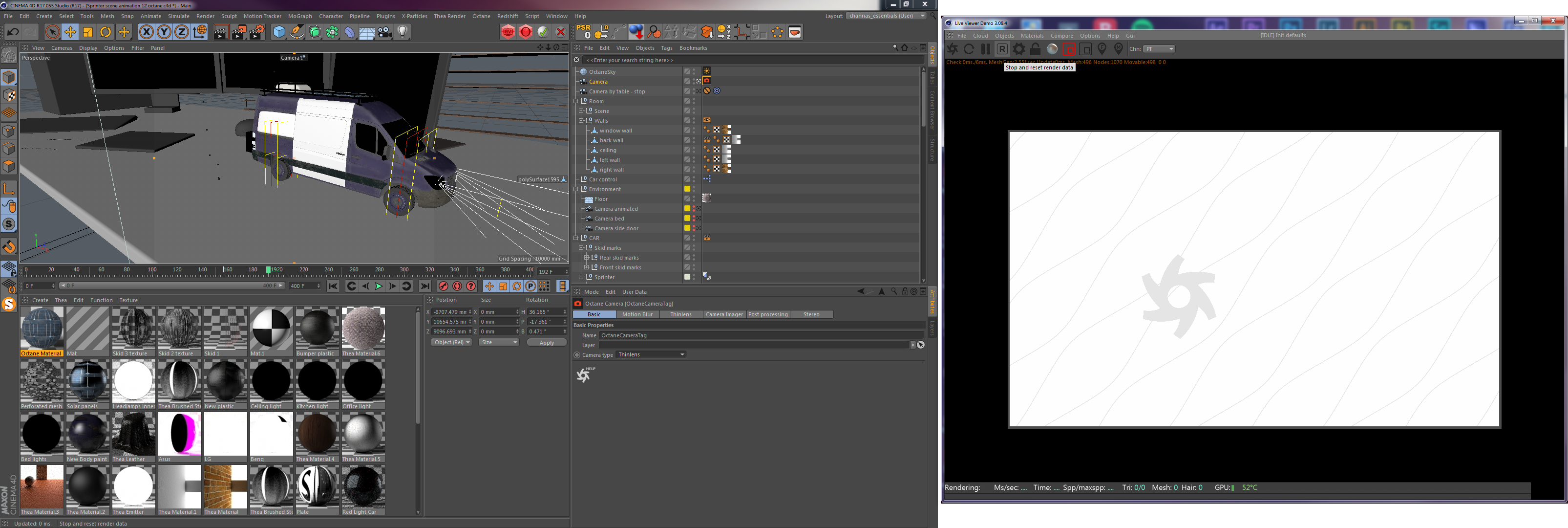1568x528 pixels.
Task: Add a light object from toolbar
Action: [x=403, y=32]
